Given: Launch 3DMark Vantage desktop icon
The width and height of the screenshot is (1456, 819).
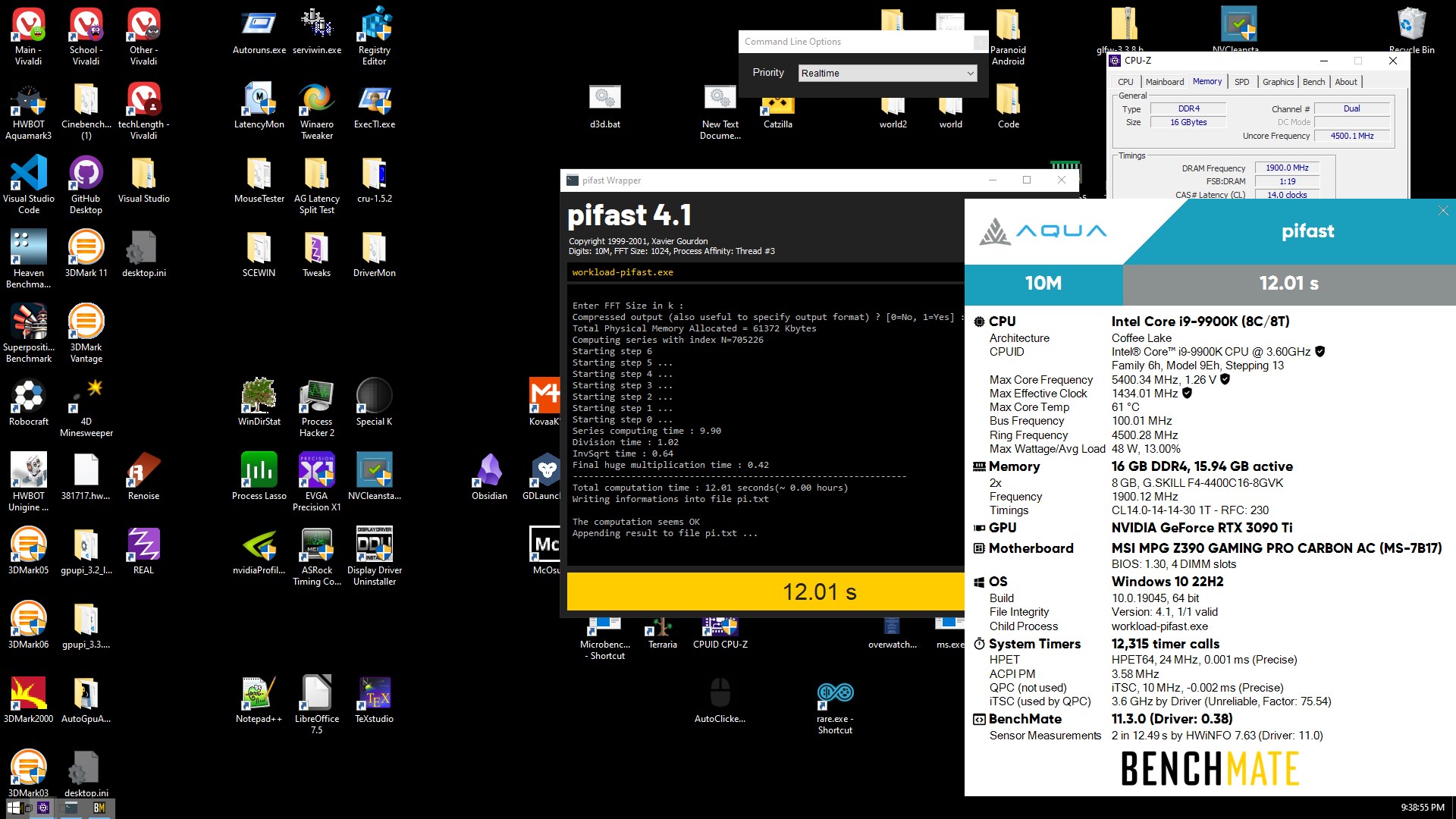Looking at the screenshot, I should [86, 334].
